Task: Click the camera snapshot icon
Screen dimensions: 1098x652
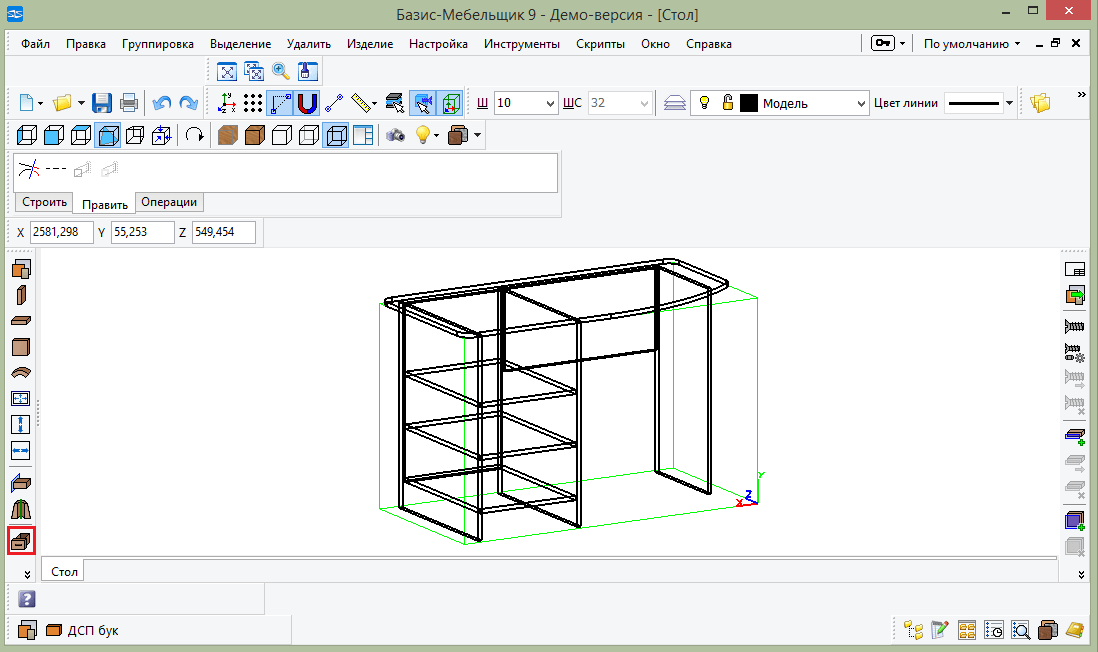Action: point(396,135)
